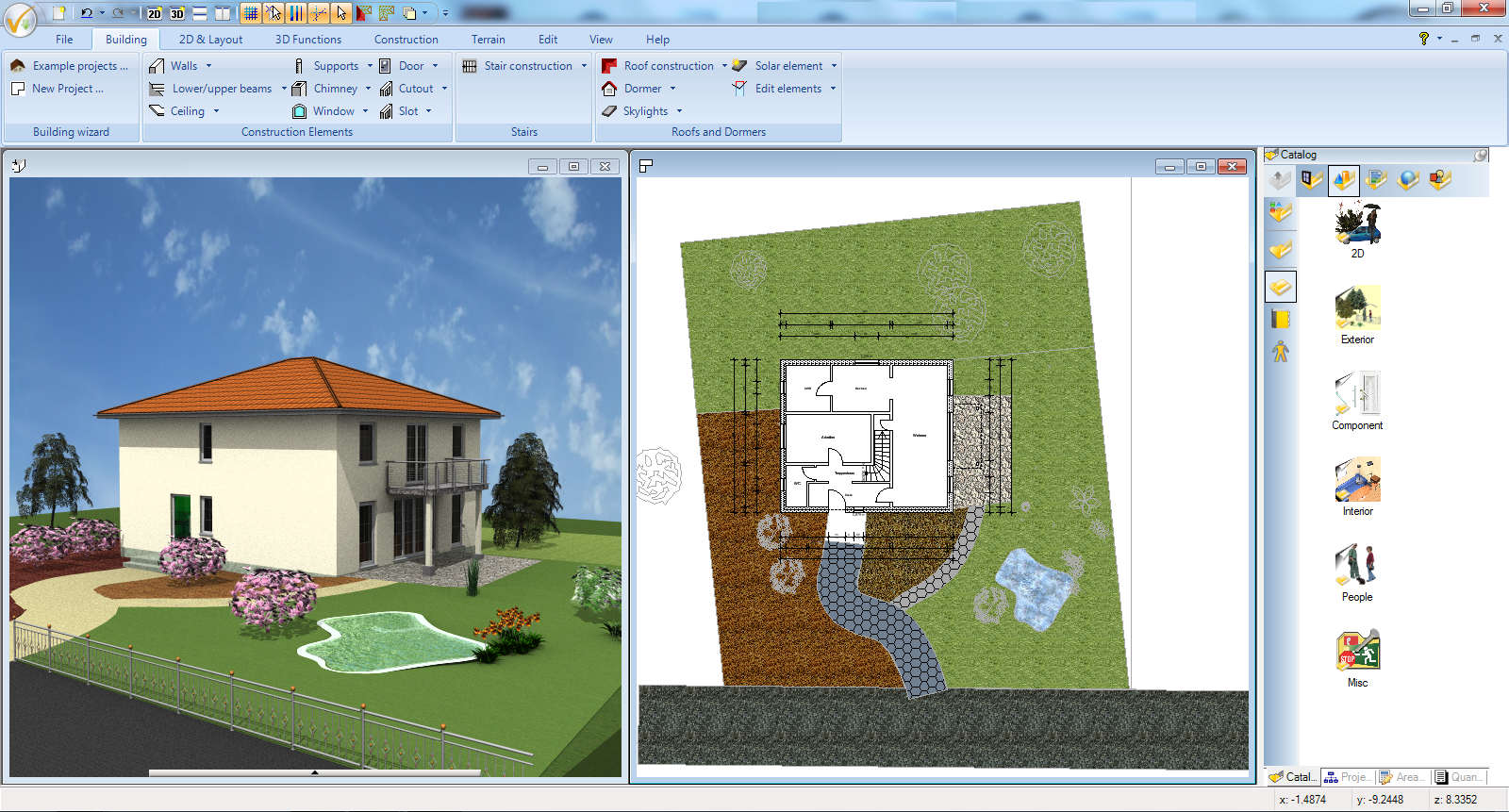Expand the Walls dropdown arrow
This screenshot has width=1509, height=812.
pos(208,66)
